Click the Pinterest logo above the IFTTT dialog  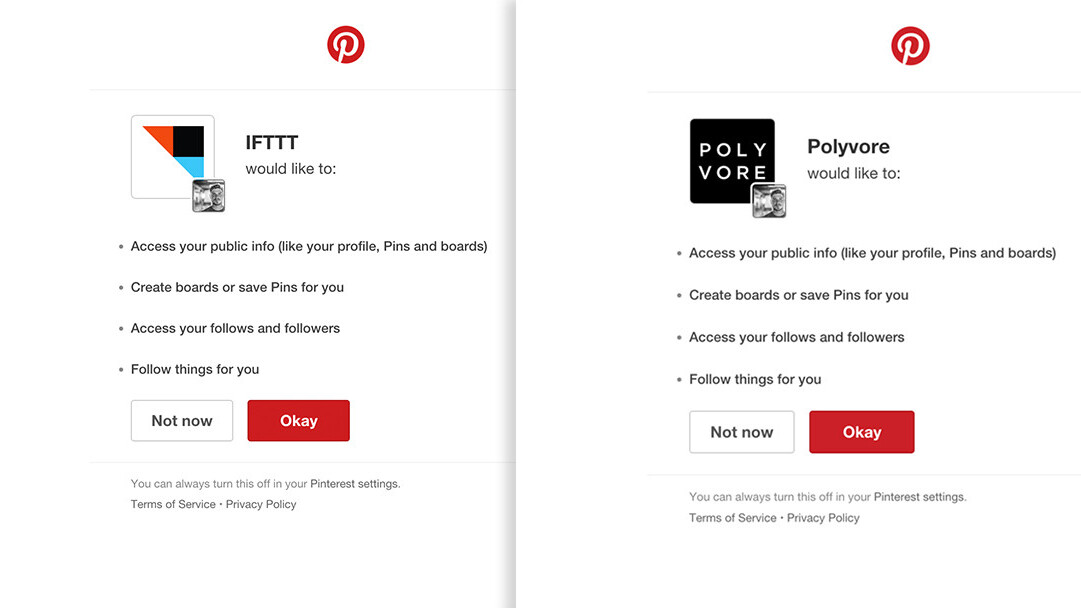point(346,45)
